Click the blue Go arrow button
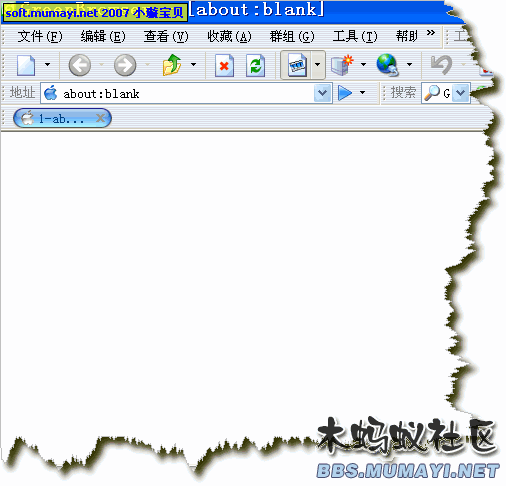506x486 pixels. [345, 93]
